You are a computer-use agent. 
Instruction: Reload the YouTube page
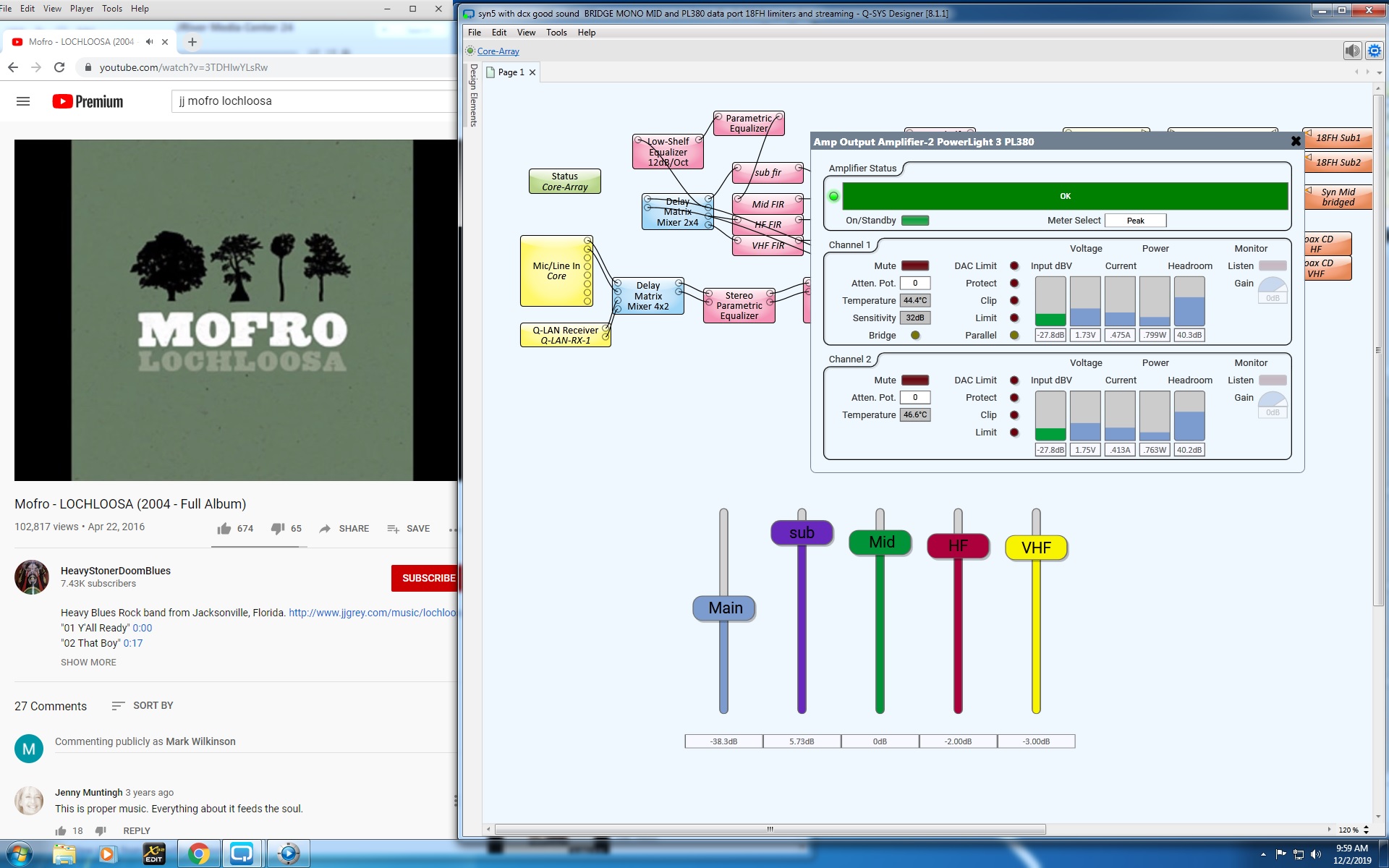tap(59, 67)
